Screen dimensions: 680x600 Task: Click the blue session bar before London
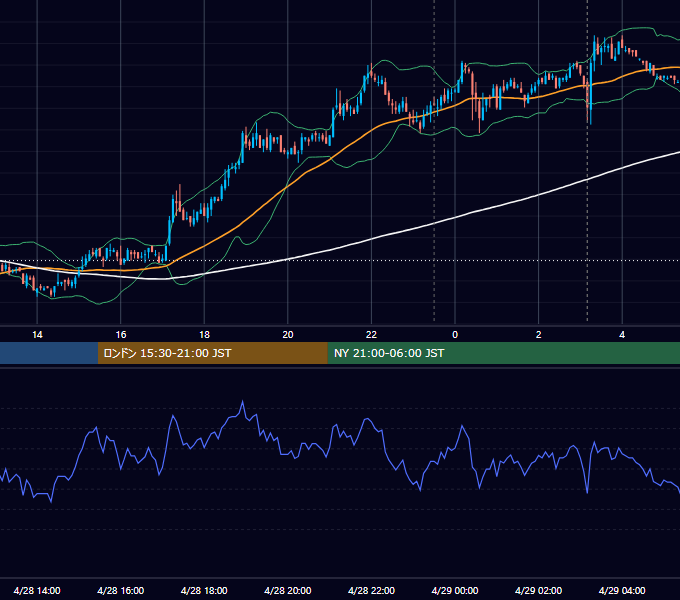(x=49, y=353)
